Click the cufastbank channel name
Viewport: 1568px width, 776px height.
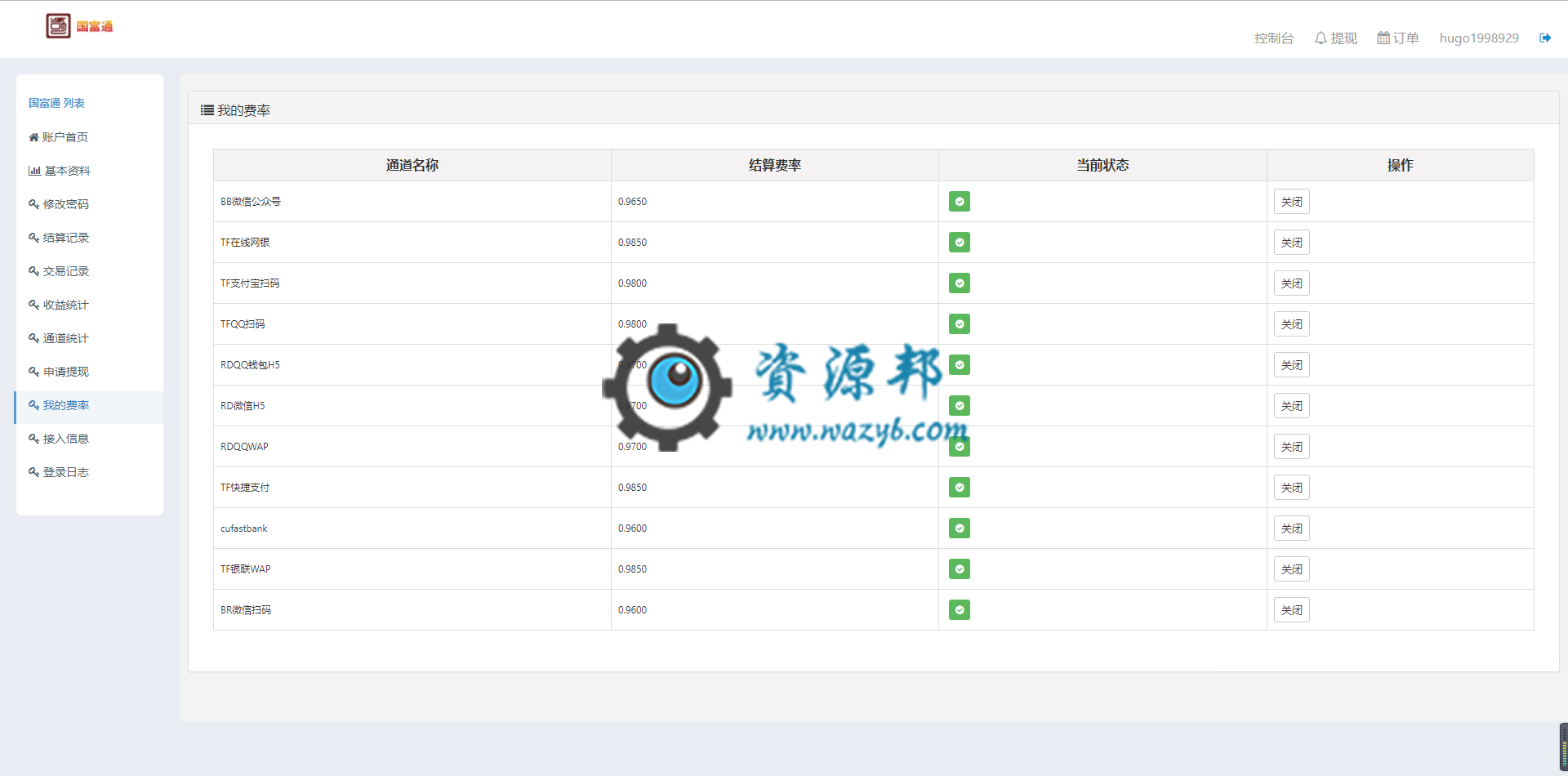[244, 528]
